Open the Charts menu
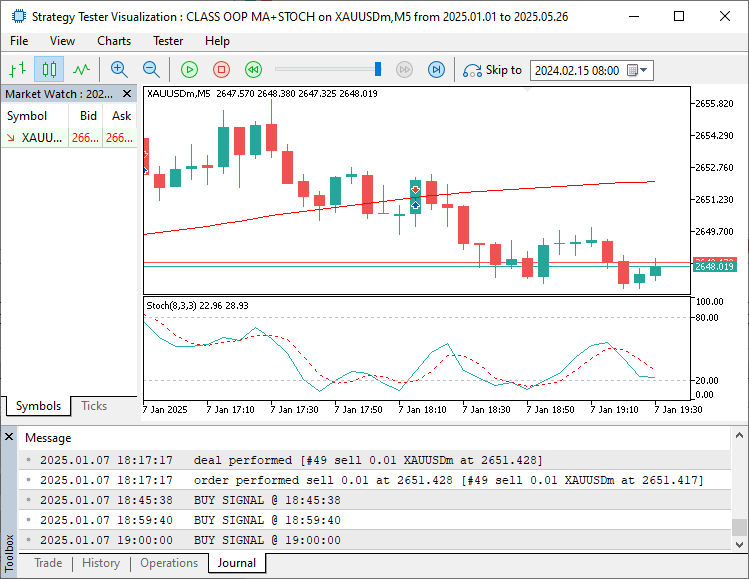This screenshot has width=749, height=579. click(x=114, y=41)
